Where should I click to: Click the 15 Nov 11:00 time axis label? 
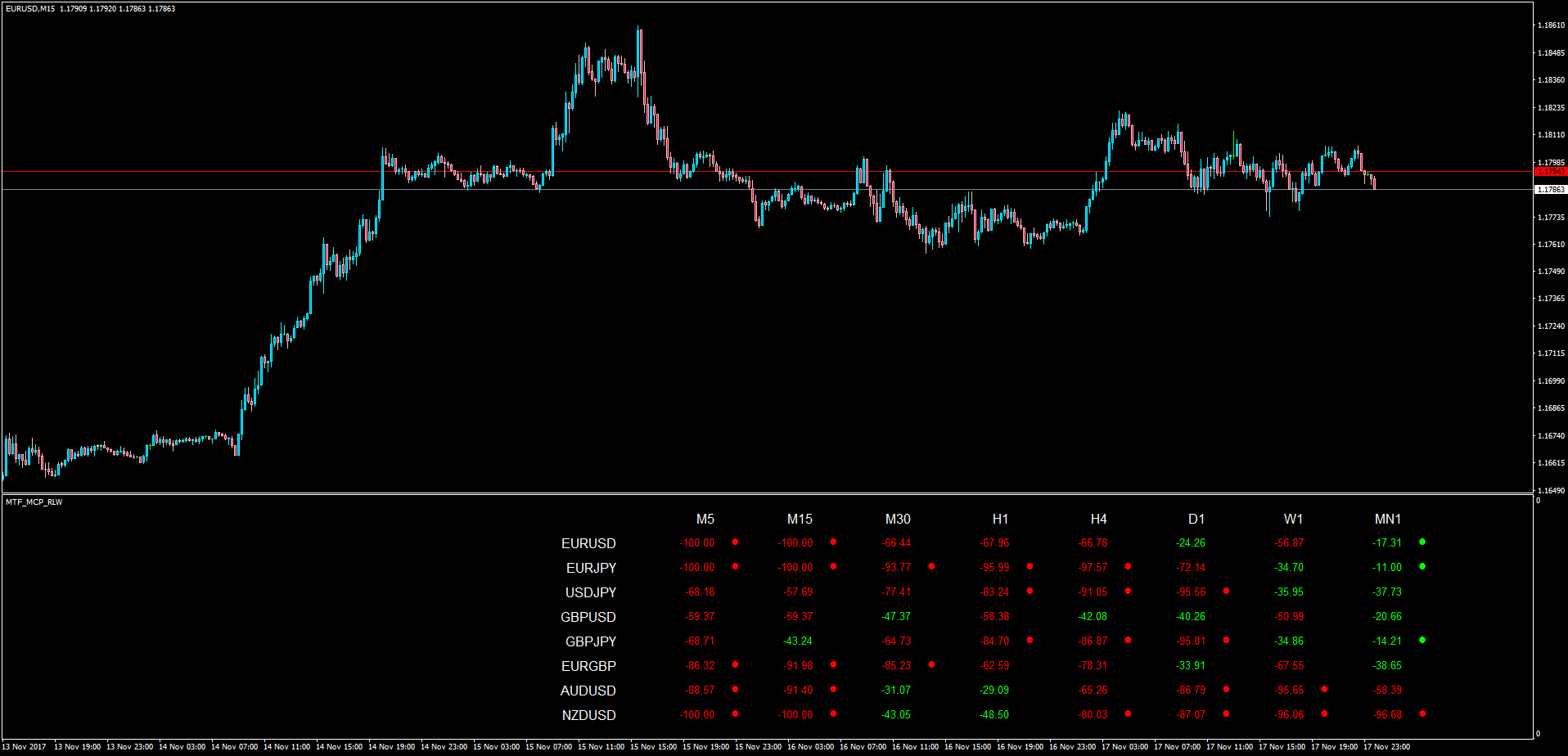point(601,746)
